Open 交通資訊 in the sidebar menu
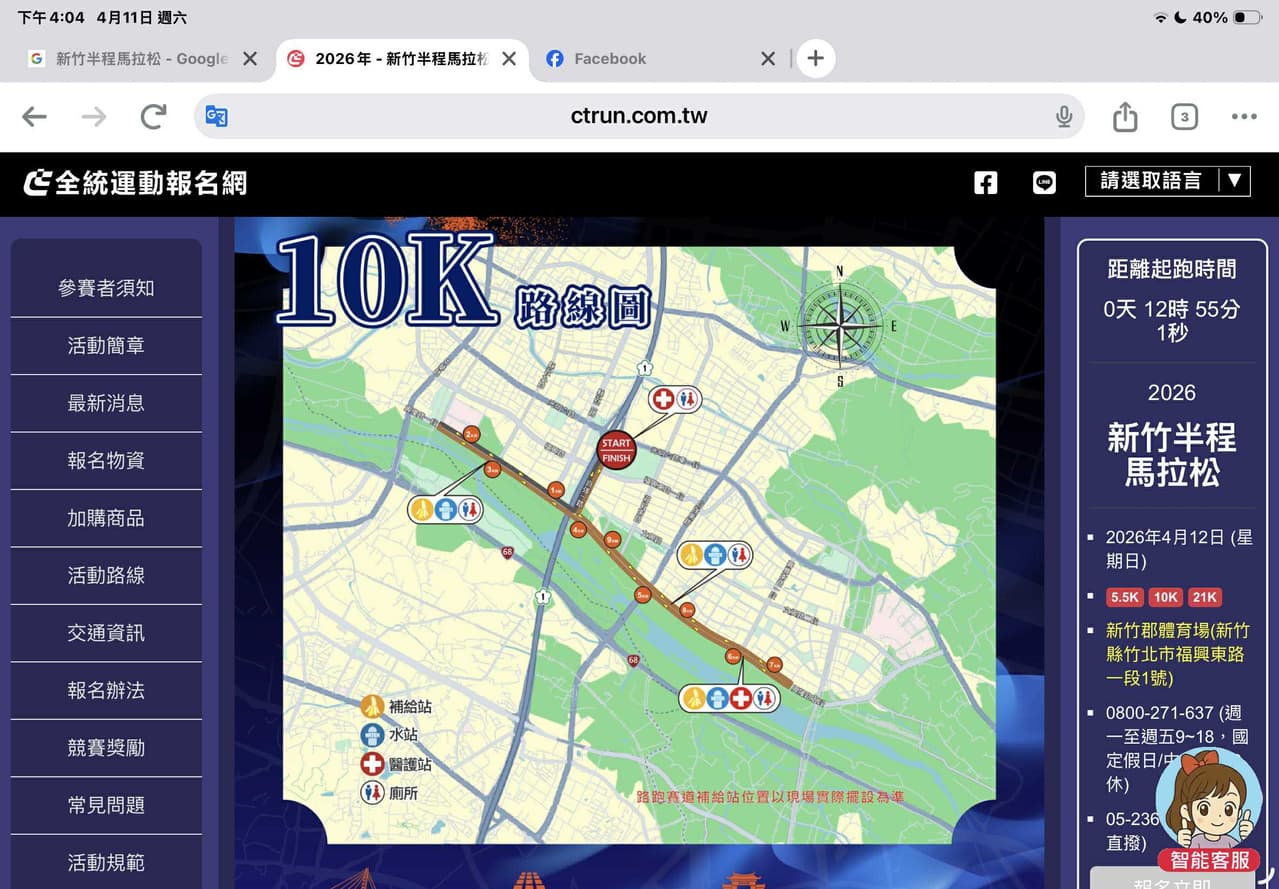The width and height of the screenshot is (1279, 889). 106,633
